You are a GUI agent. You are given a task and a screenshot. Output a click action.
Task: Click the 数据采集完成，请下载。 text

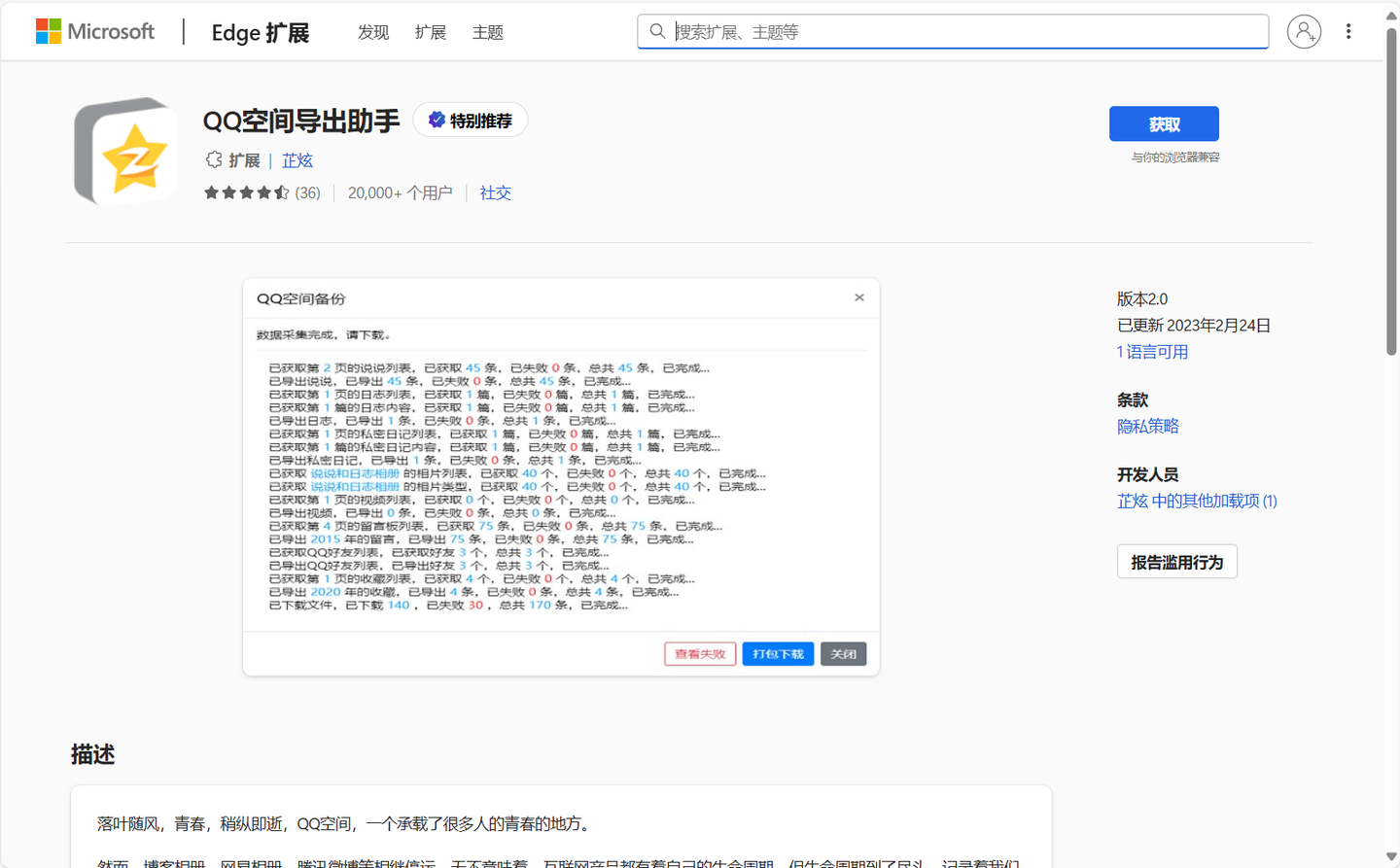pyautogui.click(x=325, y=334)
